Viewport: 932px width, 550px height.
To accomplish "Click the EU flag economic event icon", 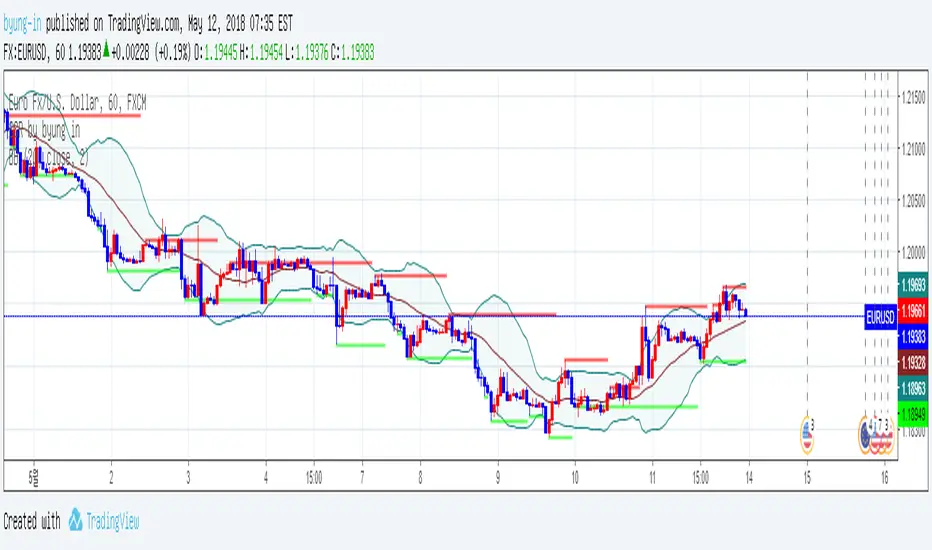I will click(x=866, y=433).
